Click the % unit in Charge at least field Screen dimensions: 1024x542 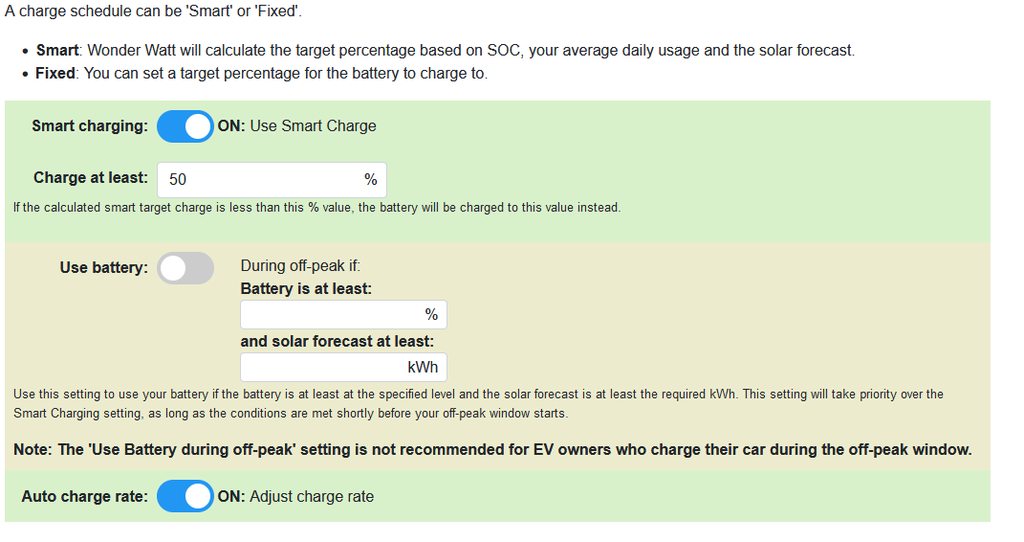click(x=371, y=180)
